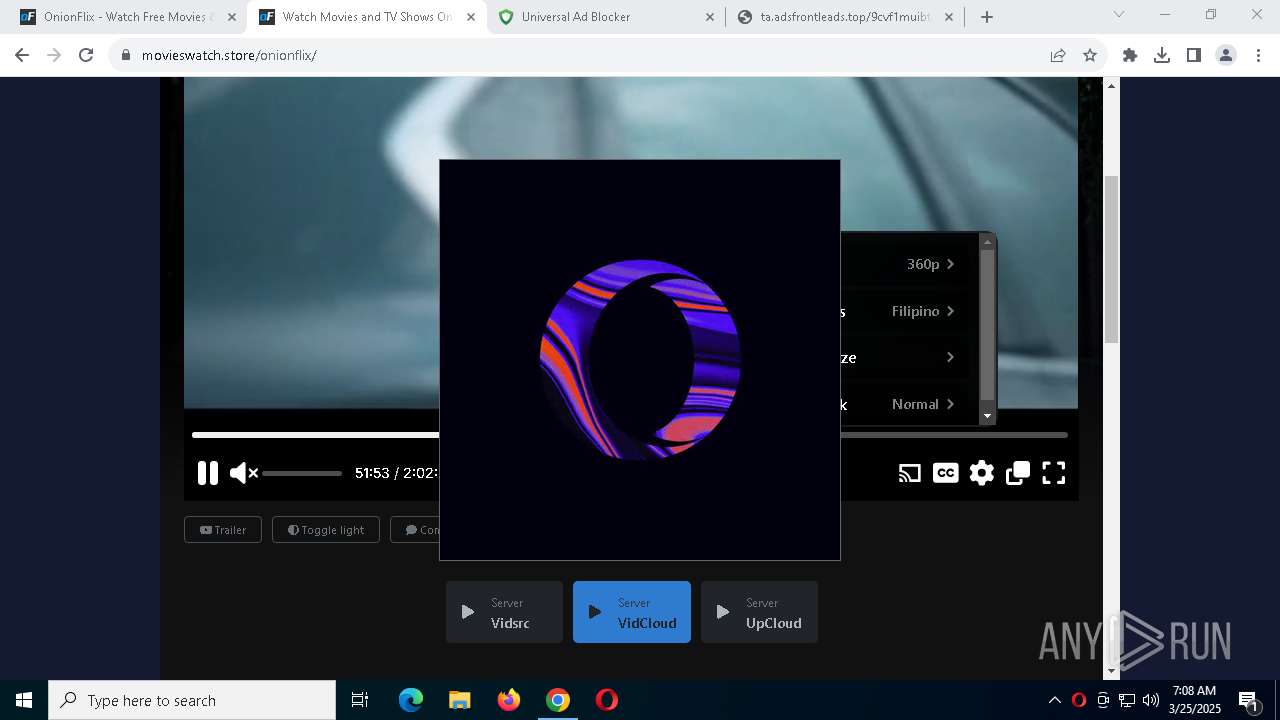Select the Vidsrc server

click(504, 612)
